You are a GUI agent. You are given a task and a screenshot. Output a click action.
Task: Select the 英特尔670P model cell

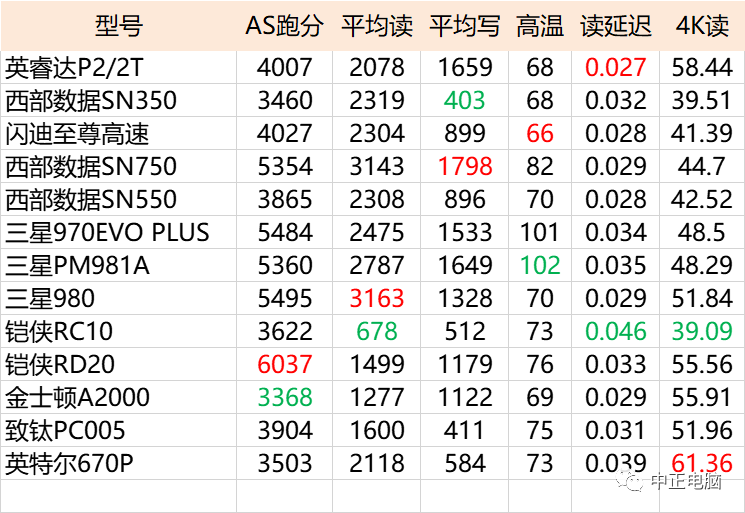click(x=119, y=463)
